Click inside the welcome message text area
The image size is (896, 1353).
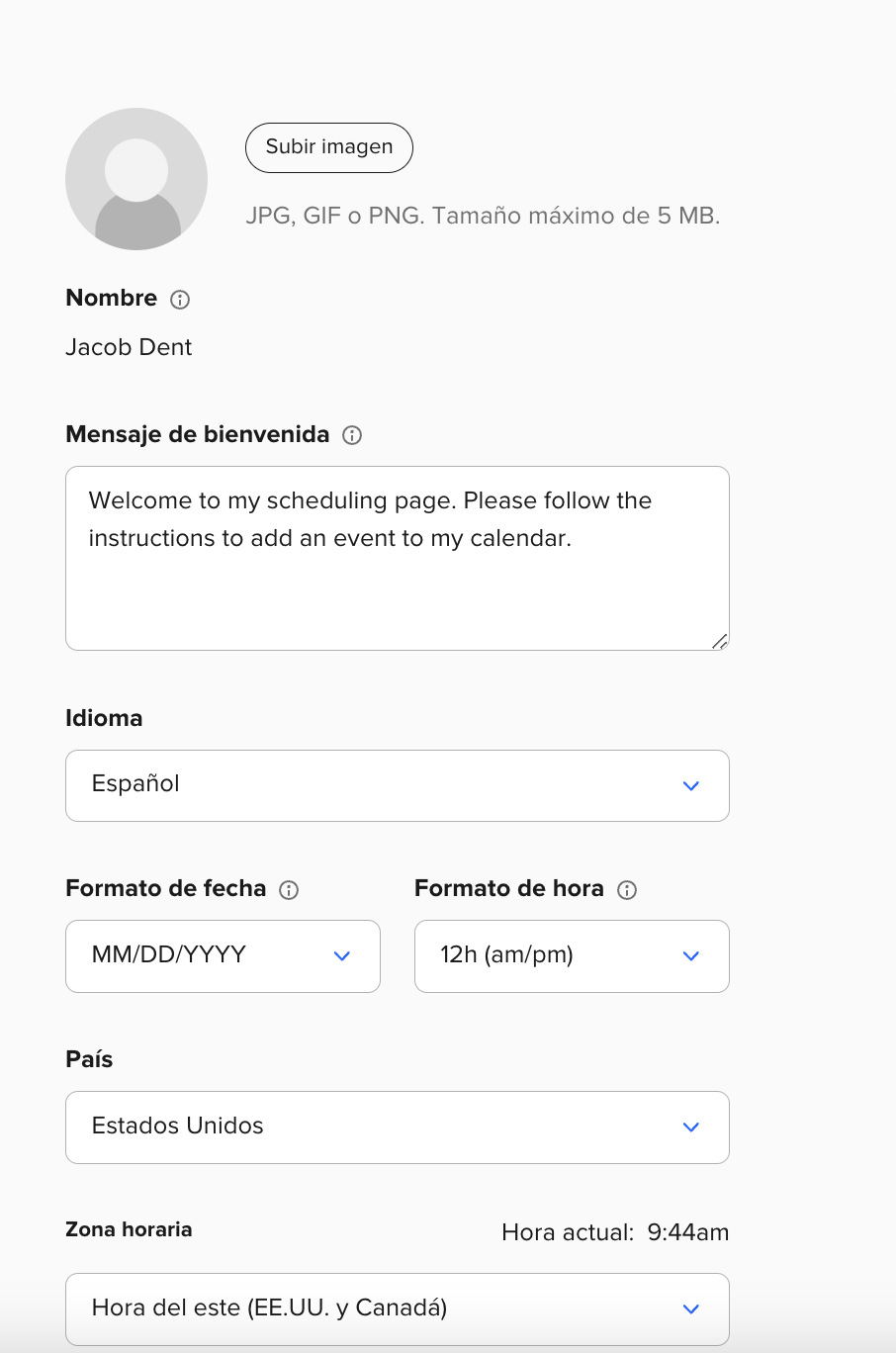point(398,558)
